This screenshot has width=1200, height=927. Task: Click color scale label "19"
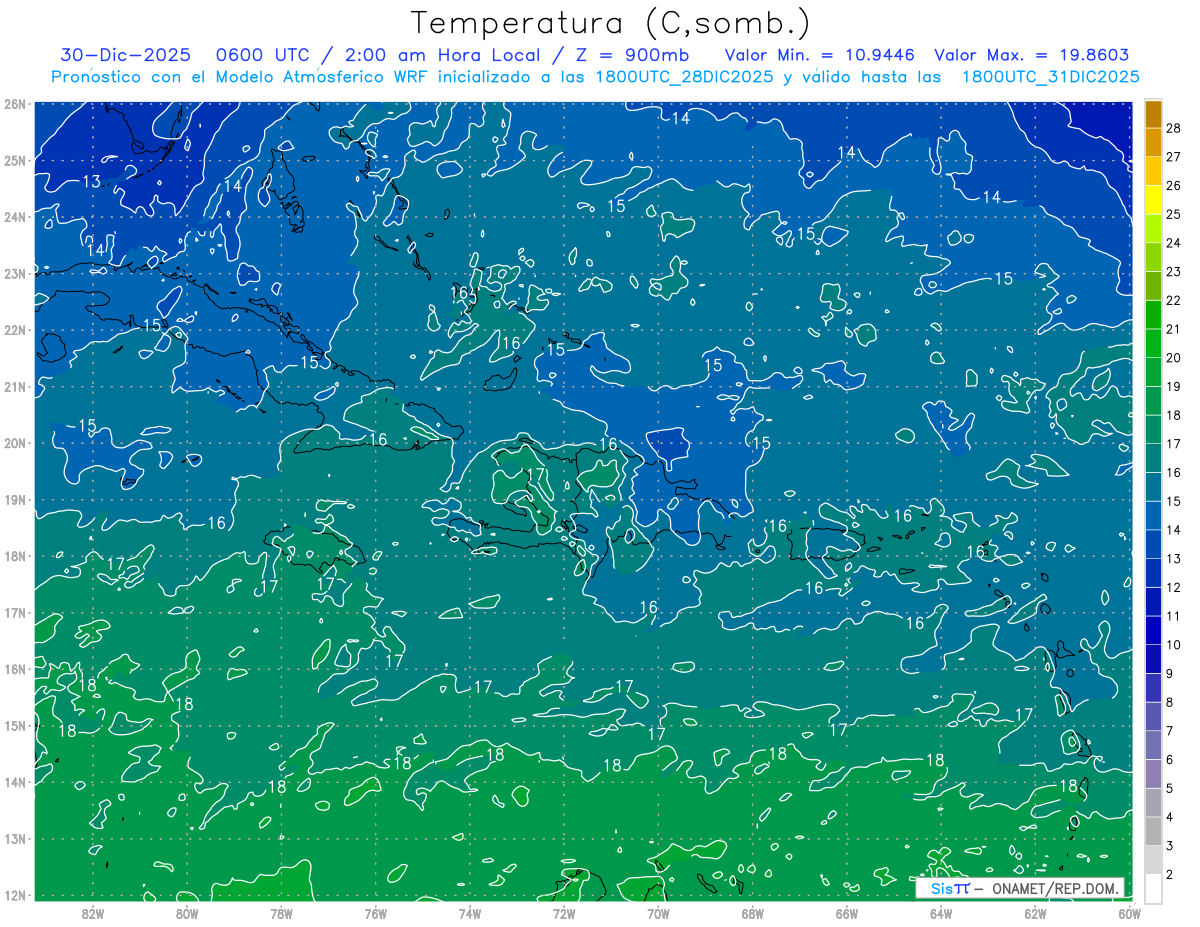pyautogui.click(x=1173, y=386)
